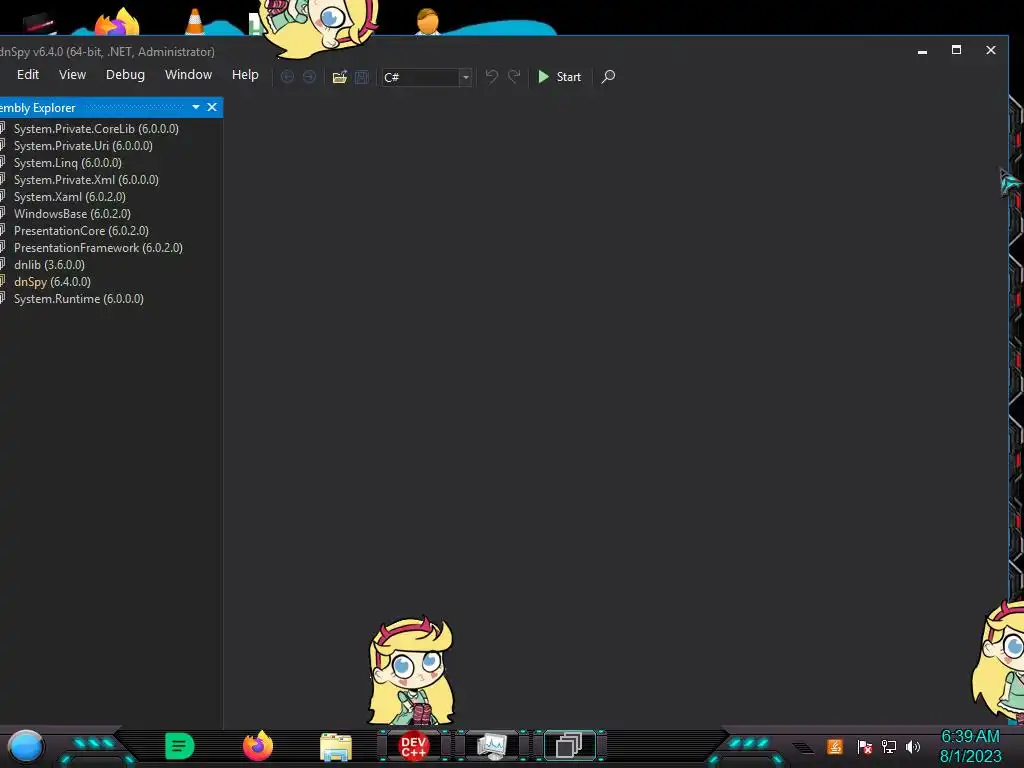The width and height of the screenshot is (1024, 768).
Task: Expand the language dropdown arrow
Action: pyautogui.click(x=466, y=77)
